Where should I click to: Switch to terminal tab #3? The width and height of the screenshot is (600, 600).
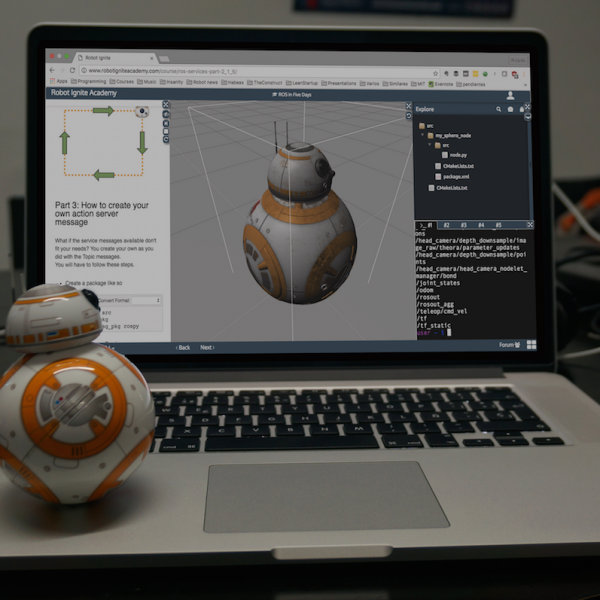[x=463, y=225]
